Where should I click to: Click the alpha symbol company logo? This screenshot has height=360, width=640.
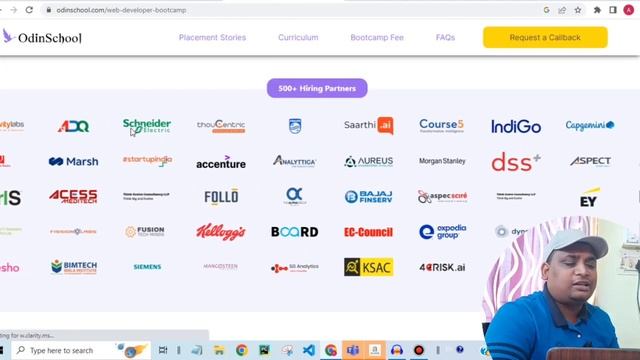[x=294, y=196]
